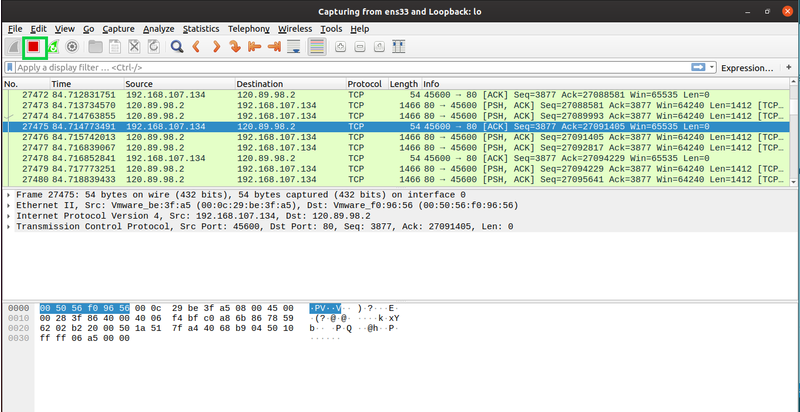Expand the Frame 27475 details
Viewport: 800px width, 412px height.
[9, 195]
